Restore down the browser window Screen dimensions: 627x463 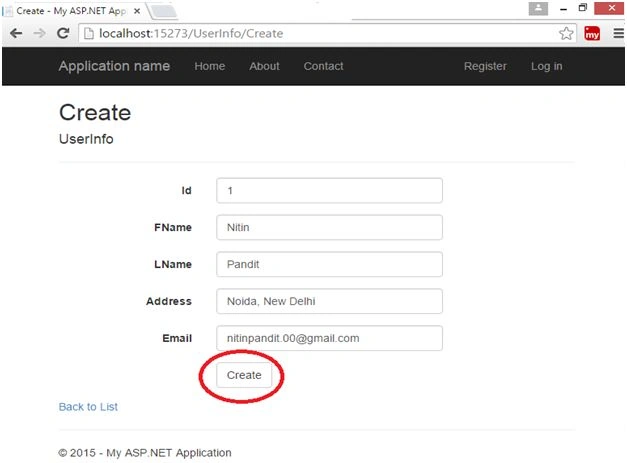[583, 8]
